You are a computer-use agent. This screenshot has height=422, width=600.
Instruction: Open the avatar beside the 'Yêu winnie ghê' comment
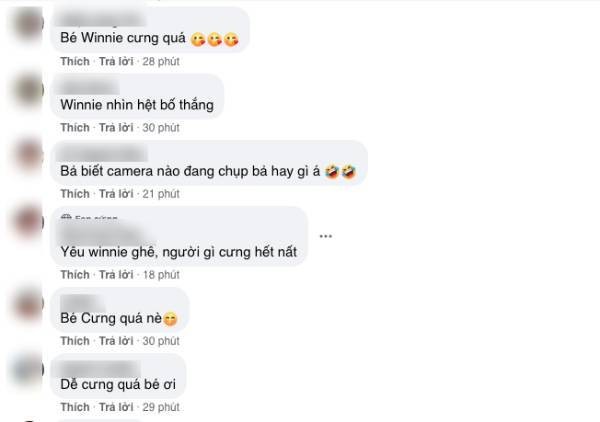pos(28,222)
